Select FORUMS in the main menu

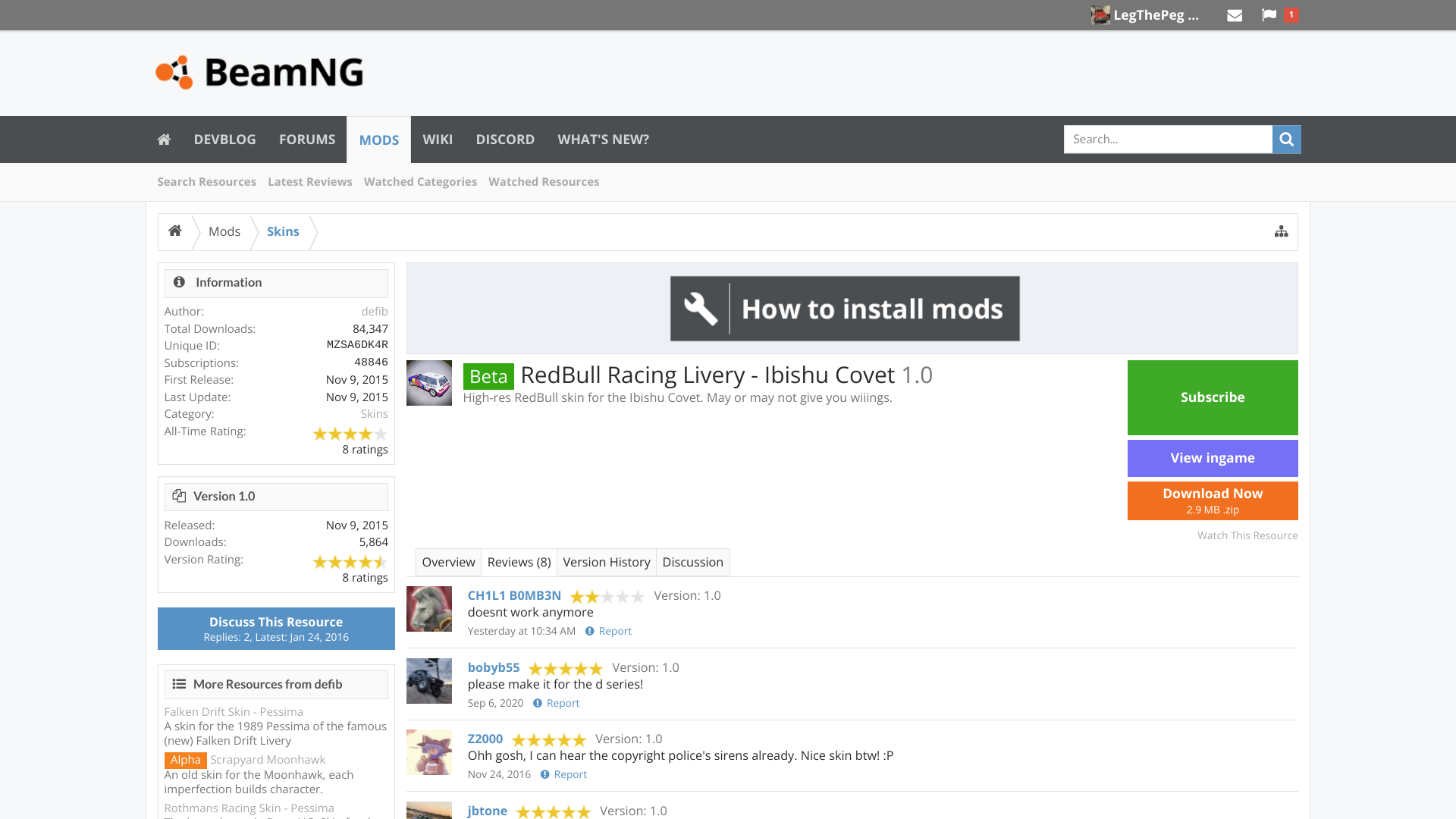(x=306, y=140)
